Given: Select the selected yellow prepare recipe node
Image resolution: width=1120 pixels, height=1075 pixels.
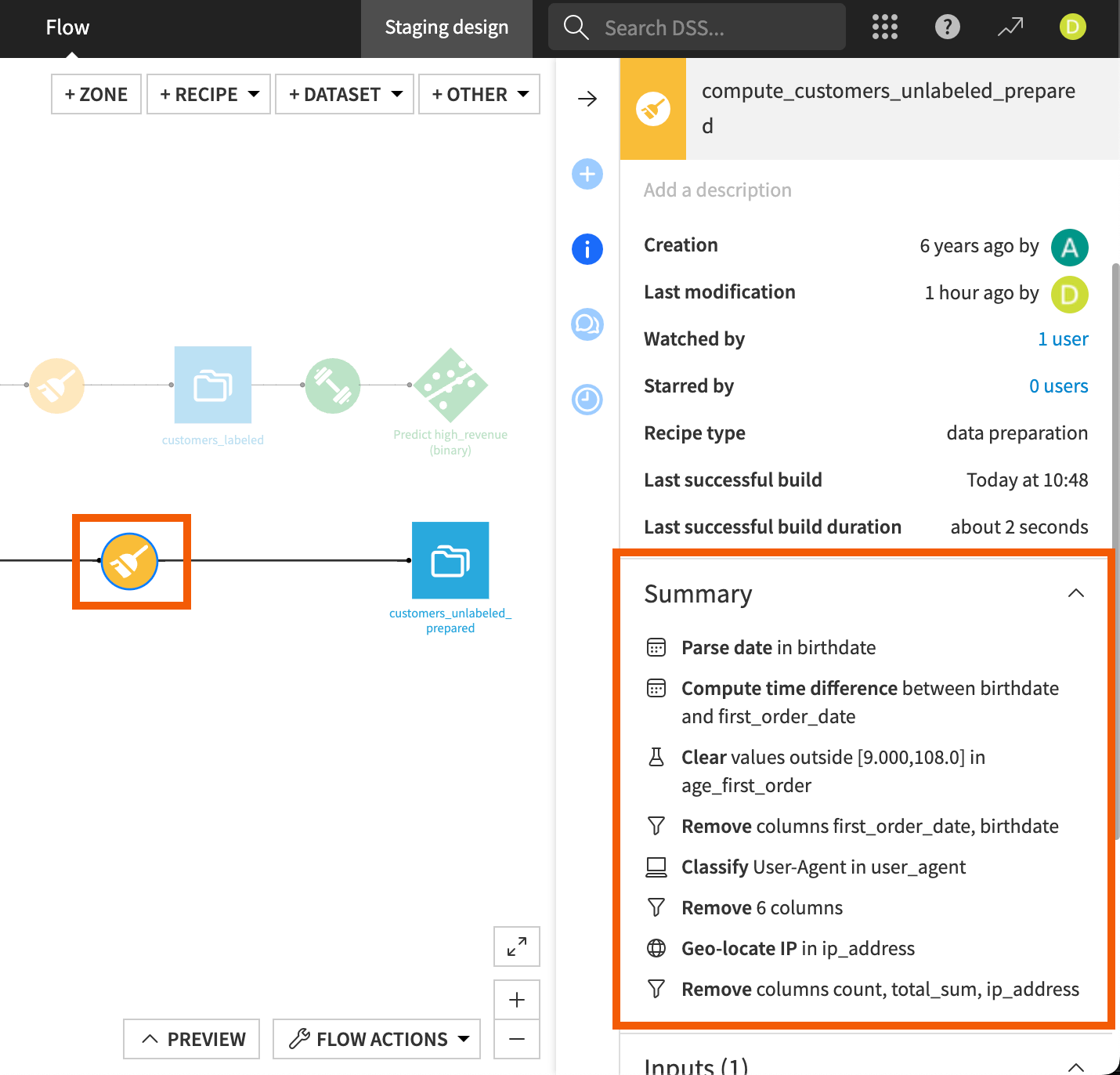Looking at the screenshot, I should click(130, 561).
